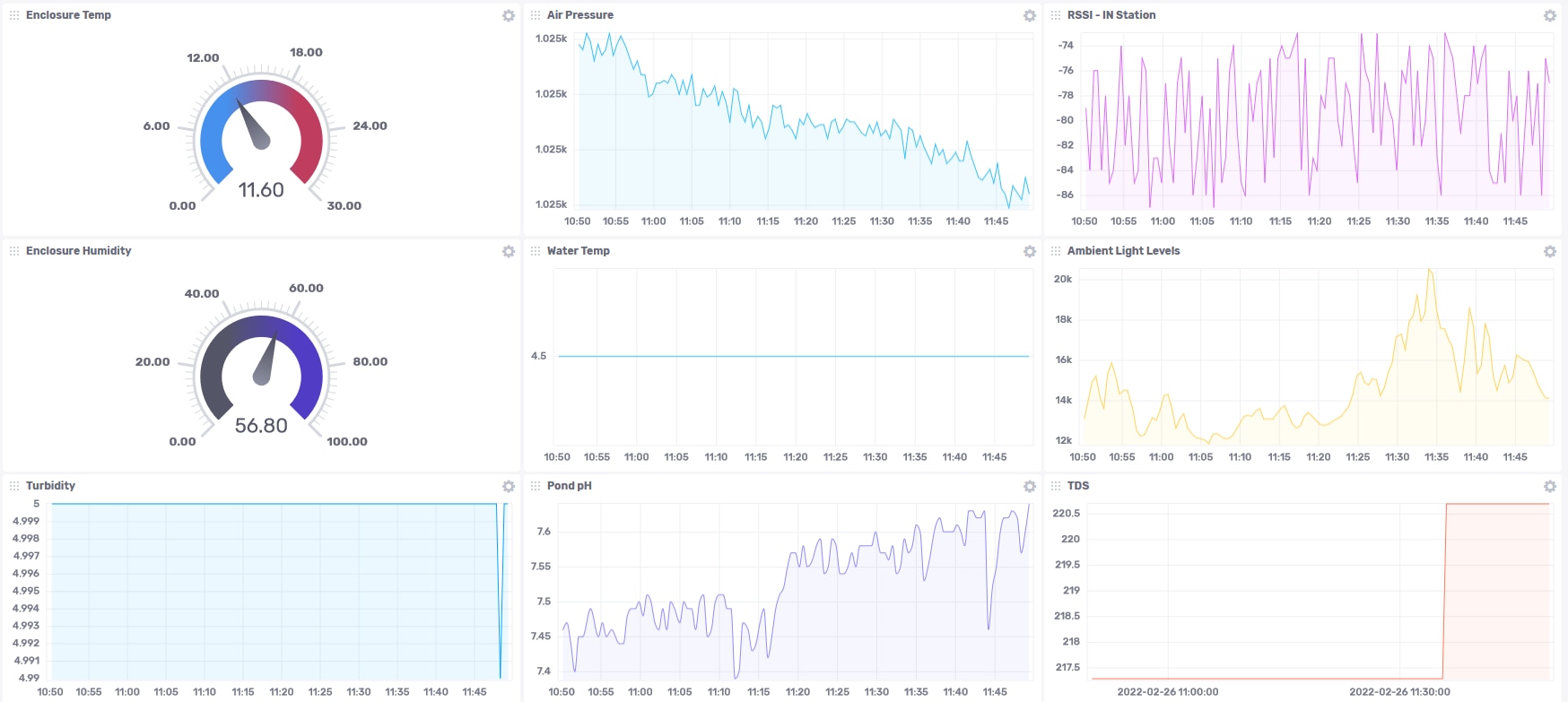Open settings gear for RSSI - IN Station cell
The image size is (1568, 702).
tap(1550, 16)
